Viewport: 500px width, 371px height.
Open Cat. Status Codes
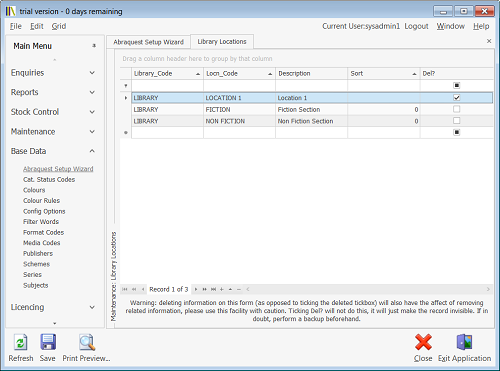tap(49, 180)
